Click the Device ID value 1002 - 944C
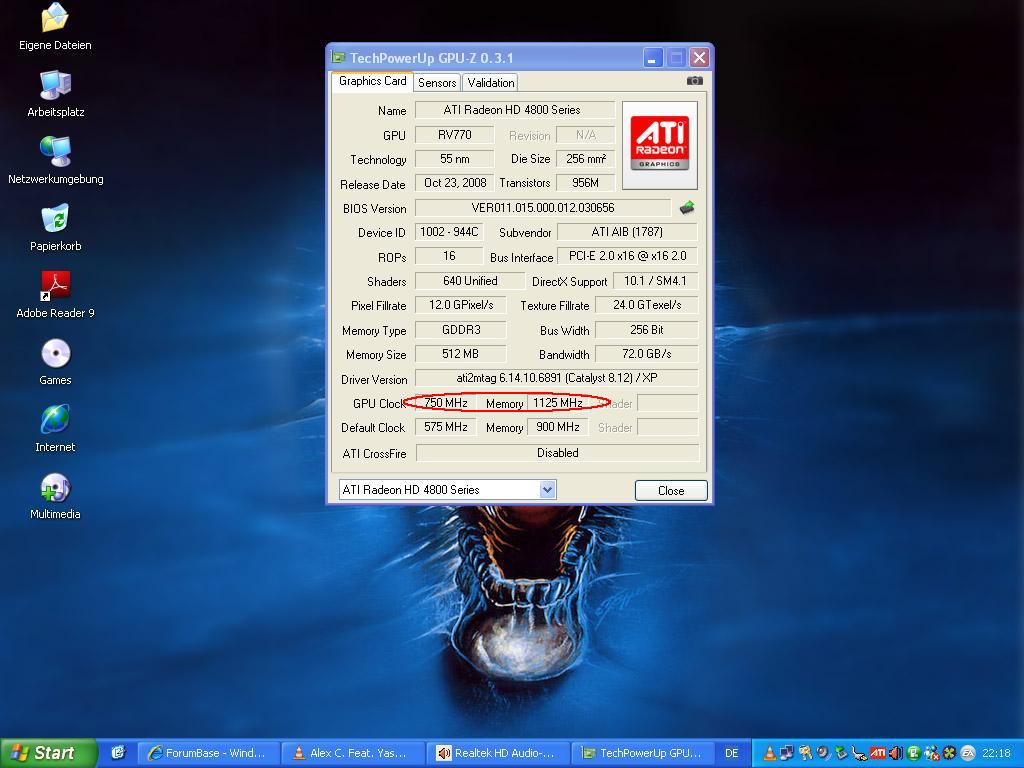Screen dimensions: 1024x768 tap(449, 232)
